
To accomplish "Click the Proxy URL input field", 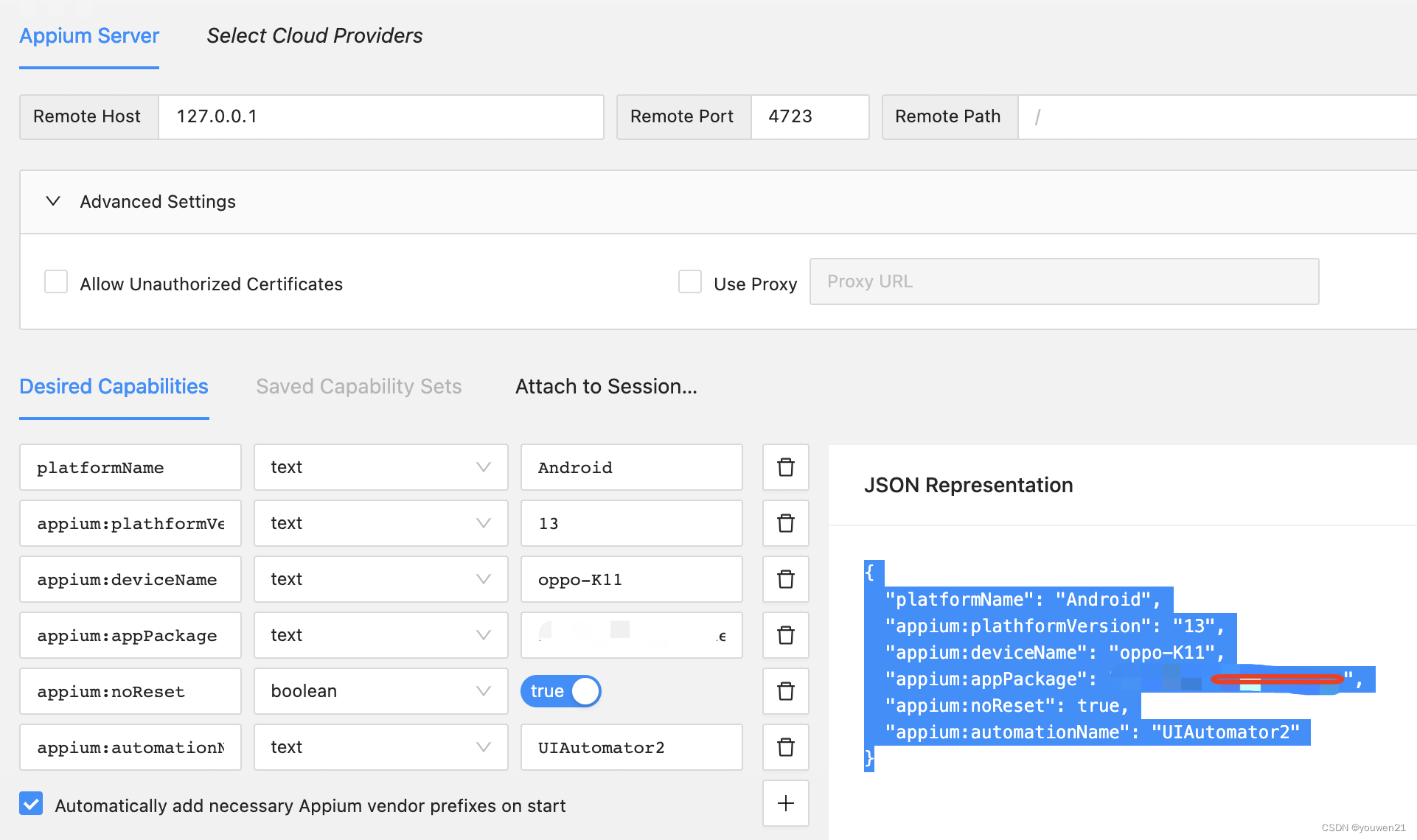I will tap(1064, 281).
